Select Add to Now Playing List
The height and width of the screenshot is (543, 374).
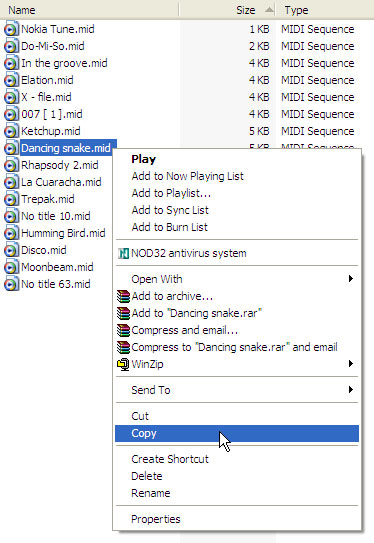coord(237,176)
